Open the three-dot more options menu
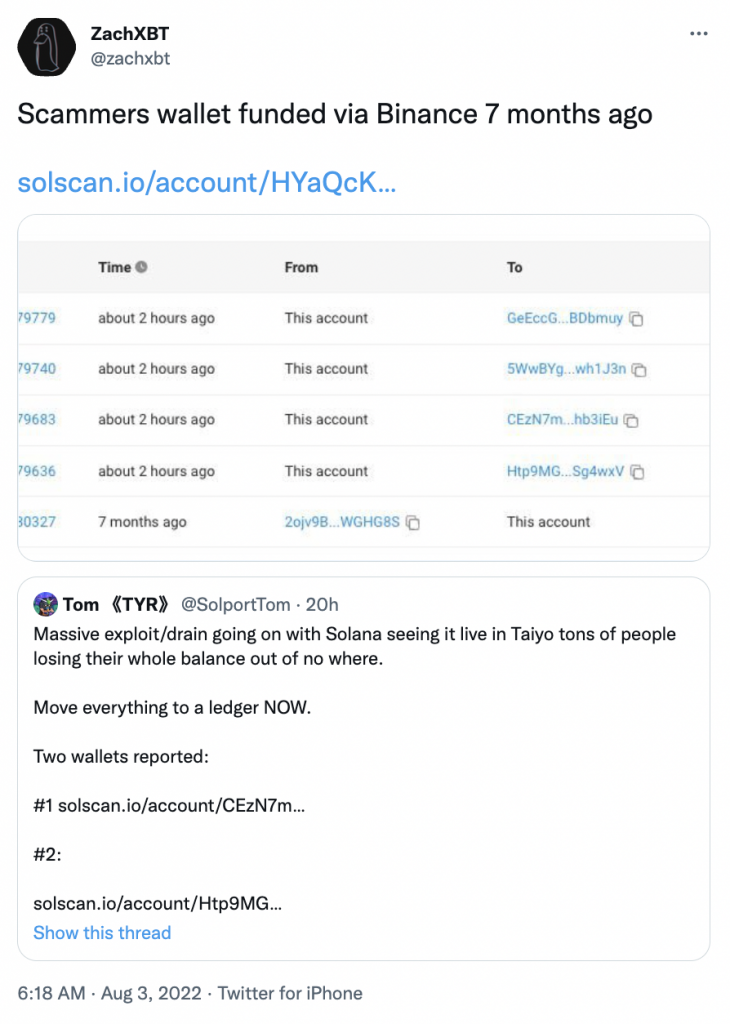Viewport: 730px width, 1024px height. [698, 33]
